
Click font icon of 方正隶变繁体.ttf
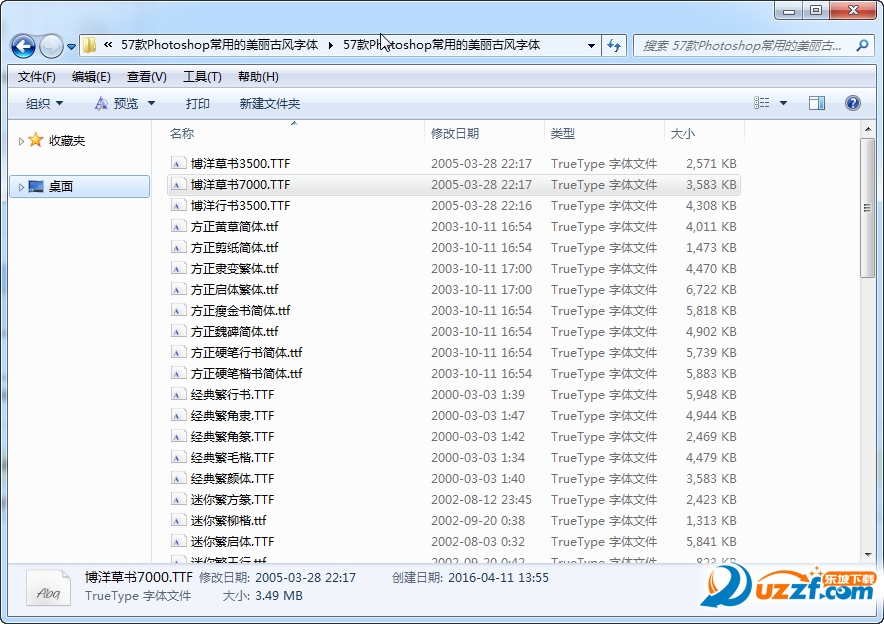tap(178, 268)
